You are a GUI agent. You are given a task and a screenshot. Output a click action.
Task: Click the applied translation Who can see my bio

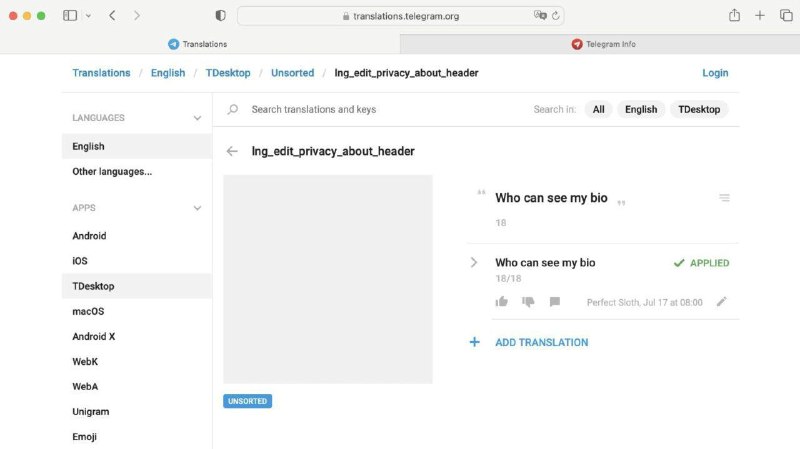[545, 262]
